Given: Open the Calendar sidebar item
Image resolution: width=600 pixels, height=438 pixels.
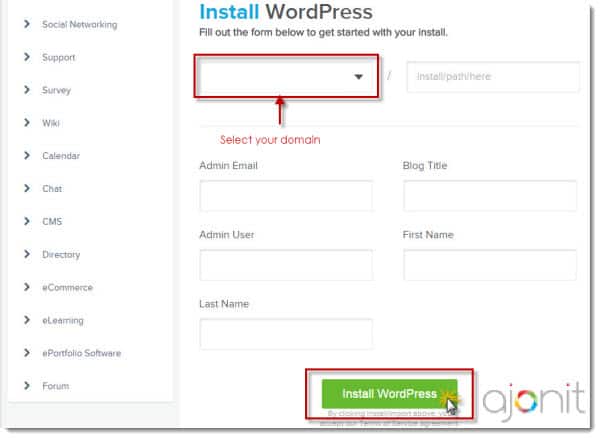Looking at the screenshot, I should 61,156.
